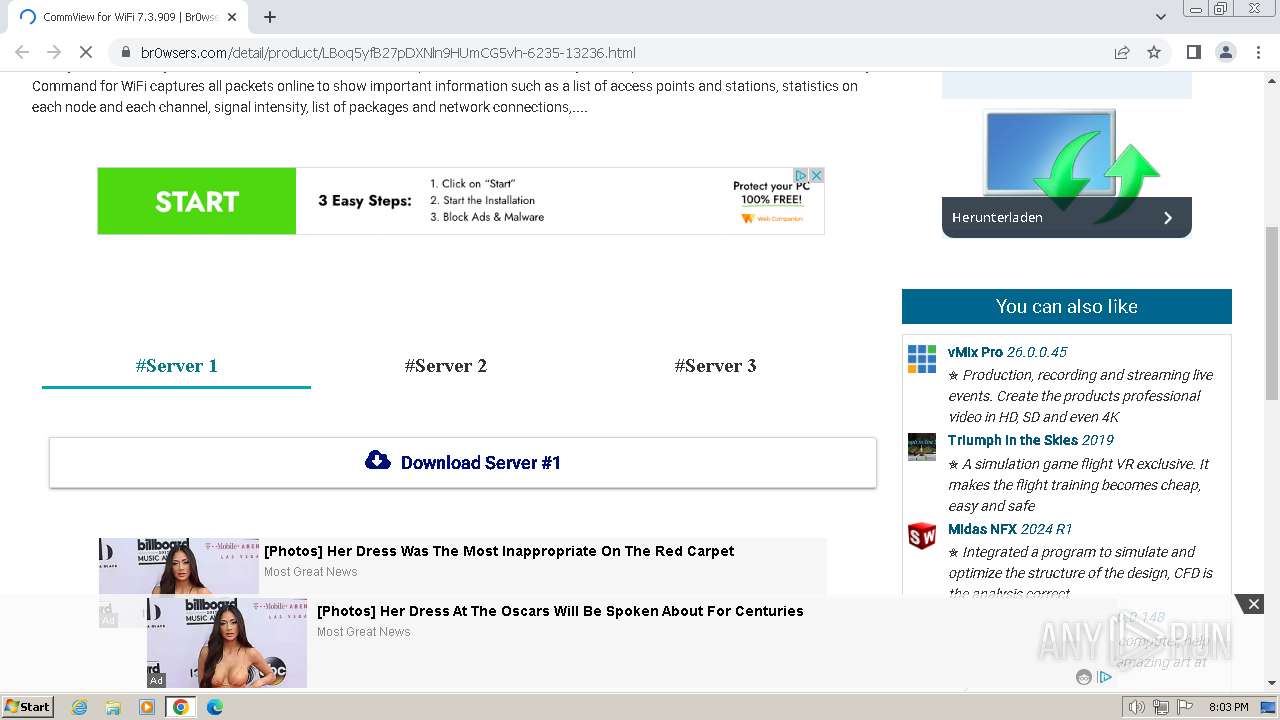This screenshot has width=1280, height=720.
Task: Click the green START ad button
Action: (197, 201)
